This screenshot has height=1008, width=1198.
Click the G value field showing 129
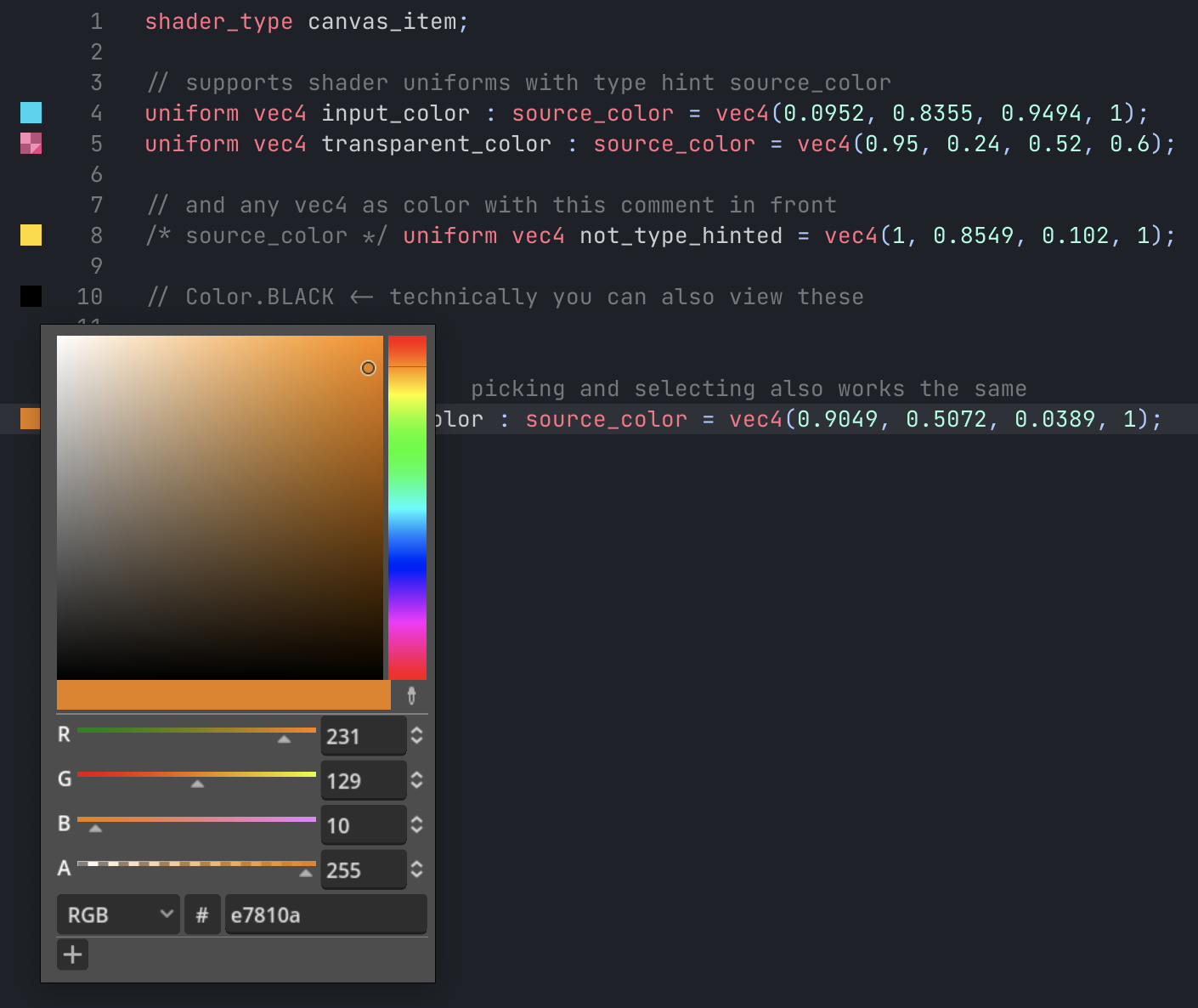click(x=363, y=780)
